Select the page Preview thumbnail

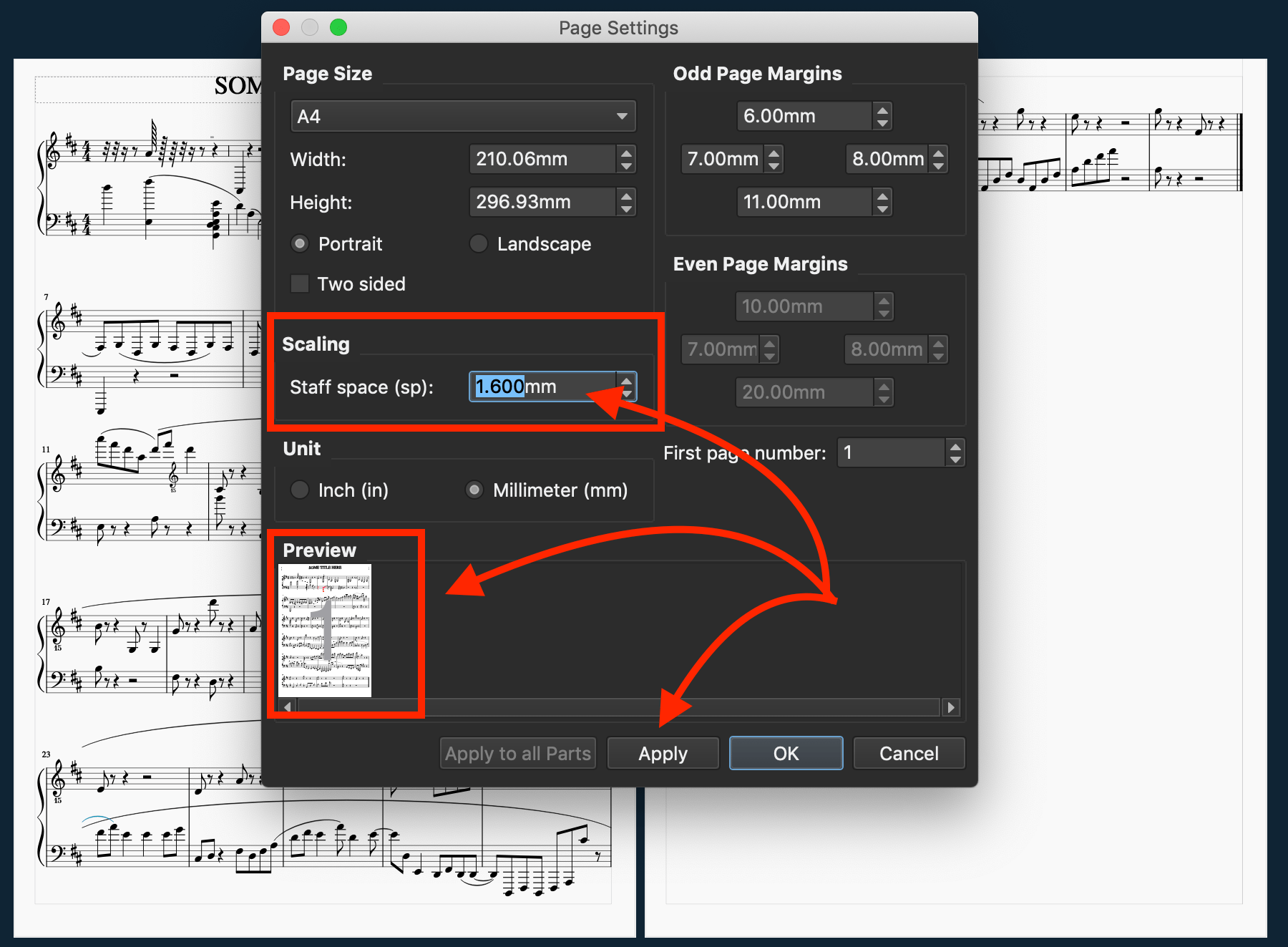324,630
